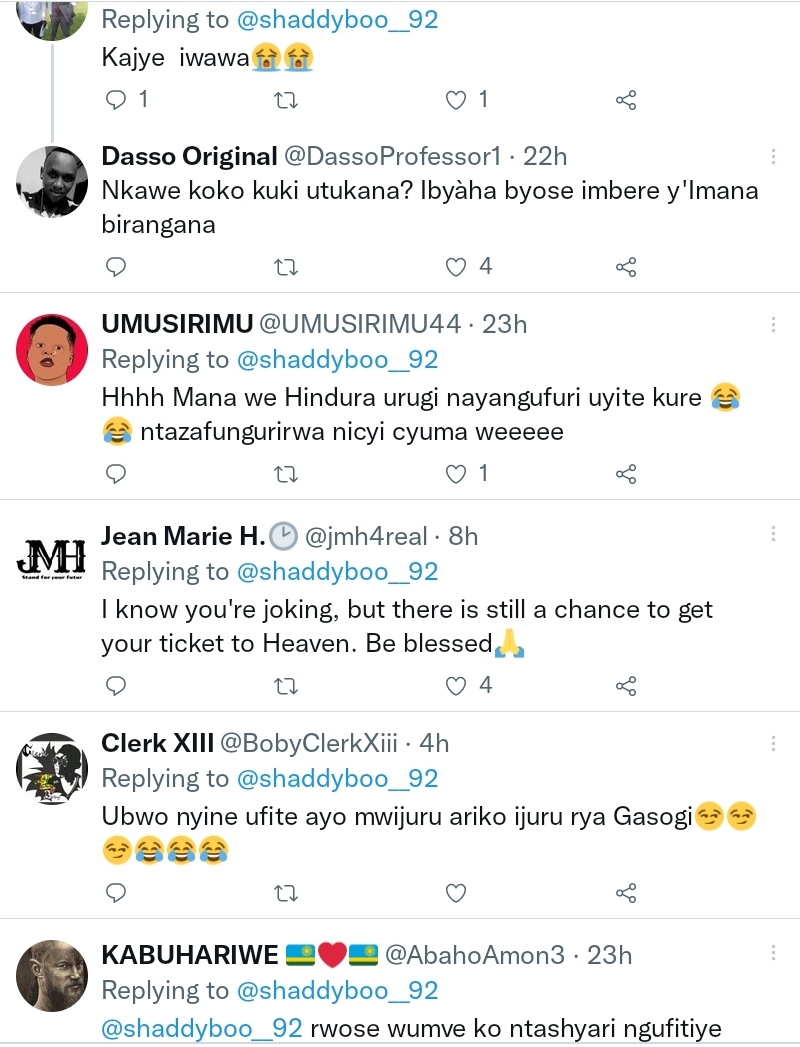Open more options for Dasso Original's tweet

click(773, 157)
